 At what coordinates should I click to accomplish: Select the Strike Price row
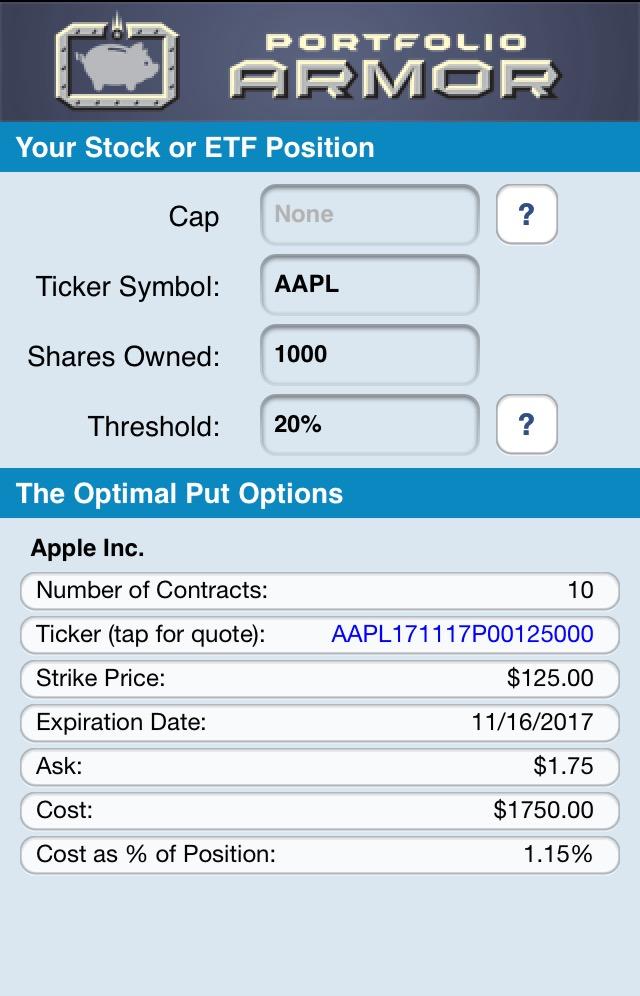(x=320, y=678)
